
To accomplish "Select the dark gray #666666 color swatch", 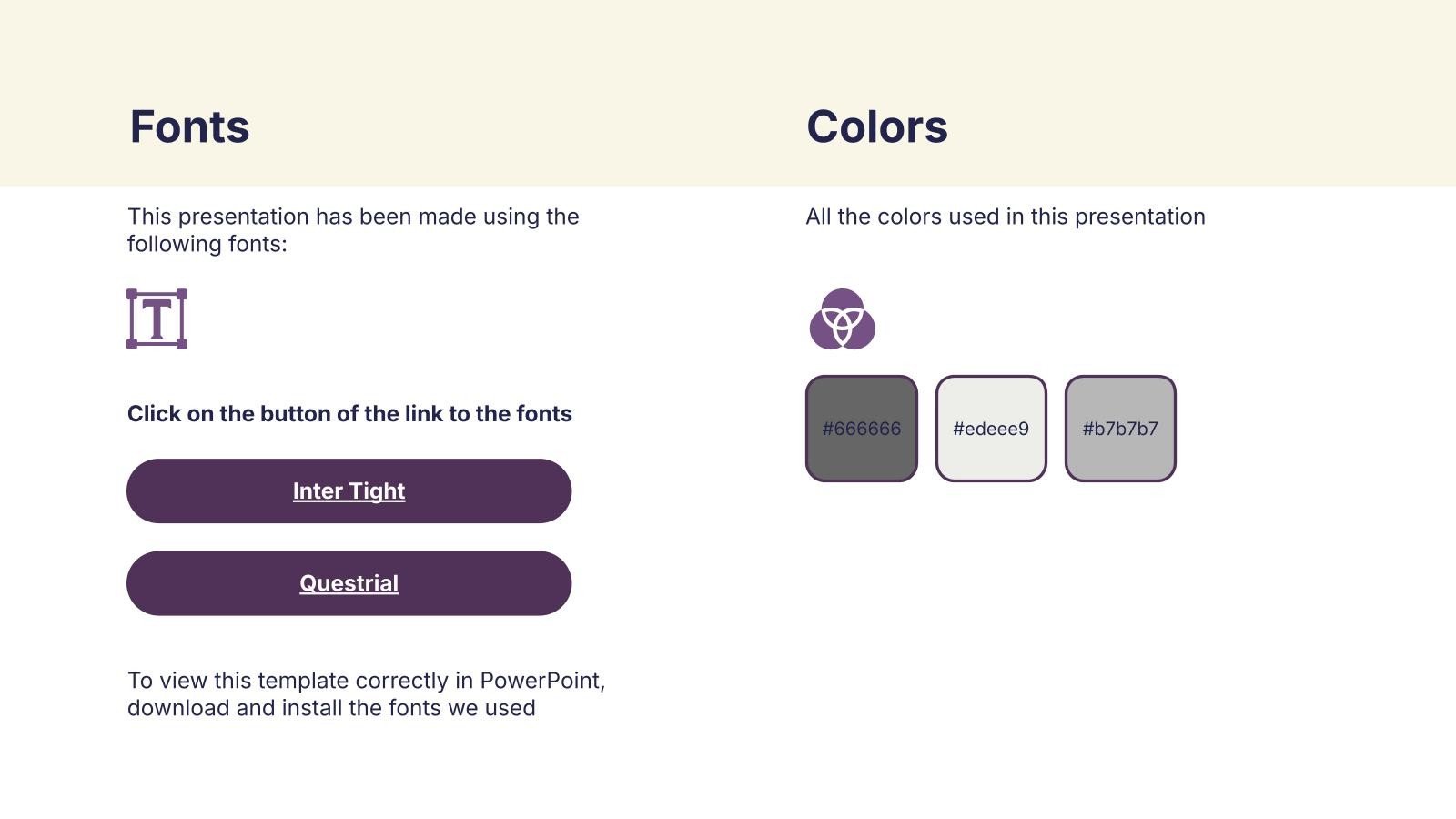I will click(x=861, y=429).
